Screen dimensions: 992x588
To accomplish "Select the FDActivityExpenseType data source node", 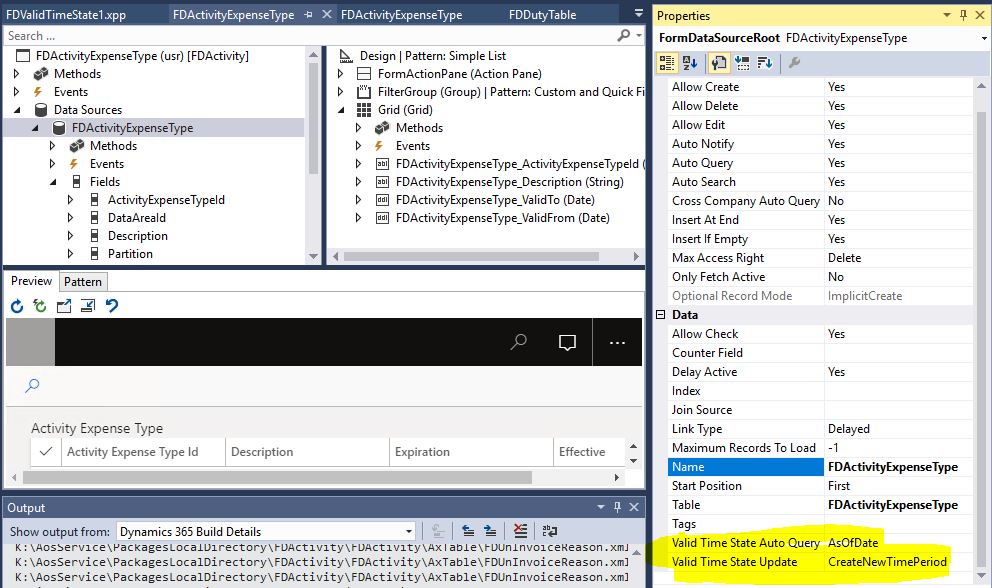I will point(132,128).
